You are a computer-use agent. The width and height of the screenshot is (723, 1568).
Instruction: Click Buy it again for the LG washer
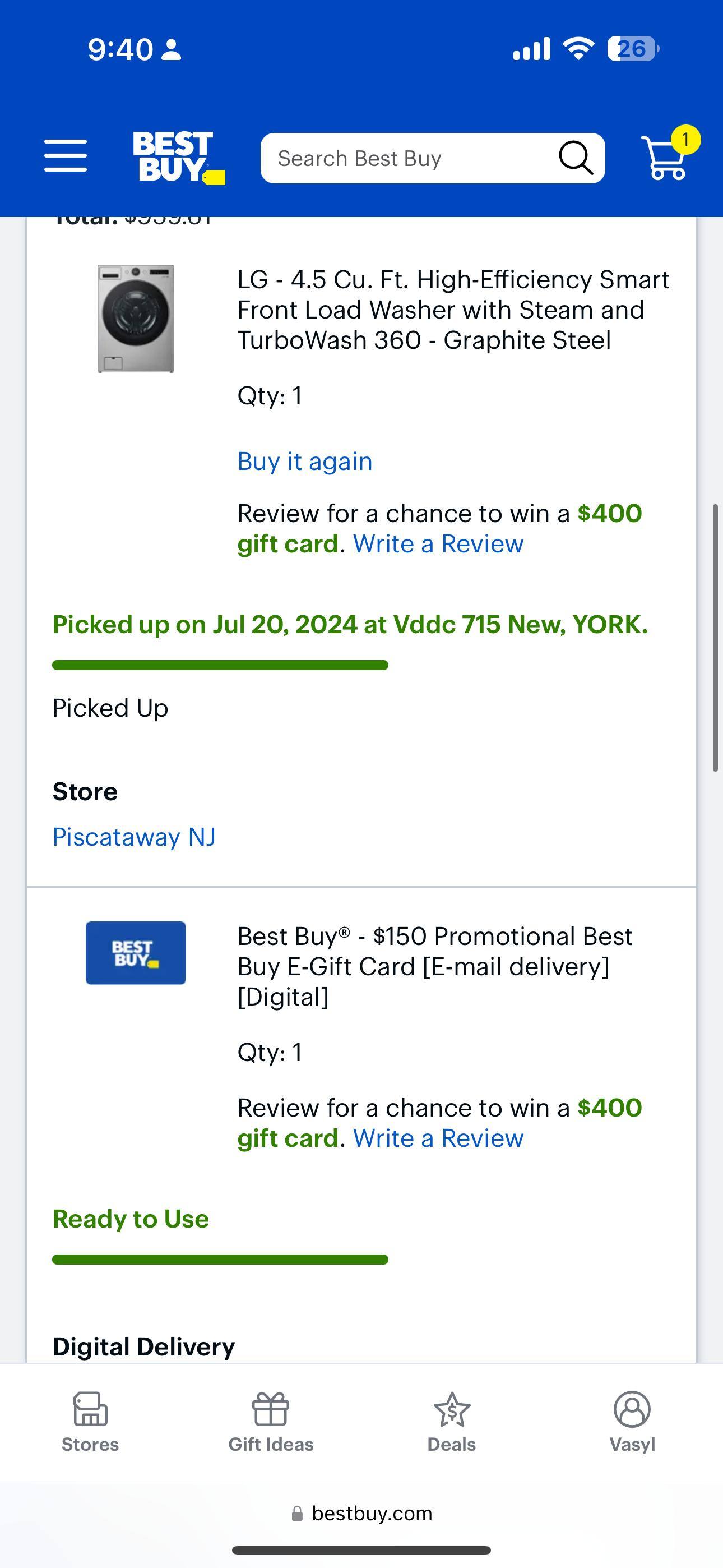[304, 462]
